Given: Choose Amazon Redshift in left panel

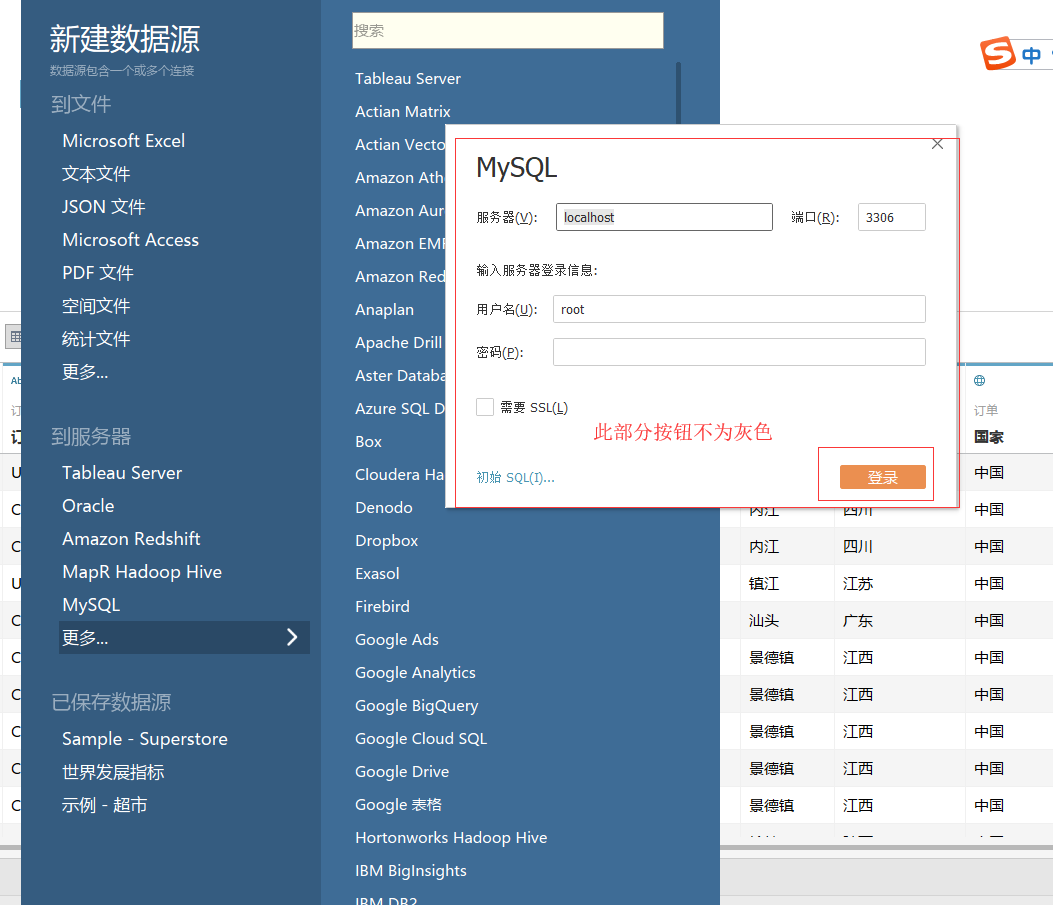Looking at the screenshot, I should [x=131, y=538].
